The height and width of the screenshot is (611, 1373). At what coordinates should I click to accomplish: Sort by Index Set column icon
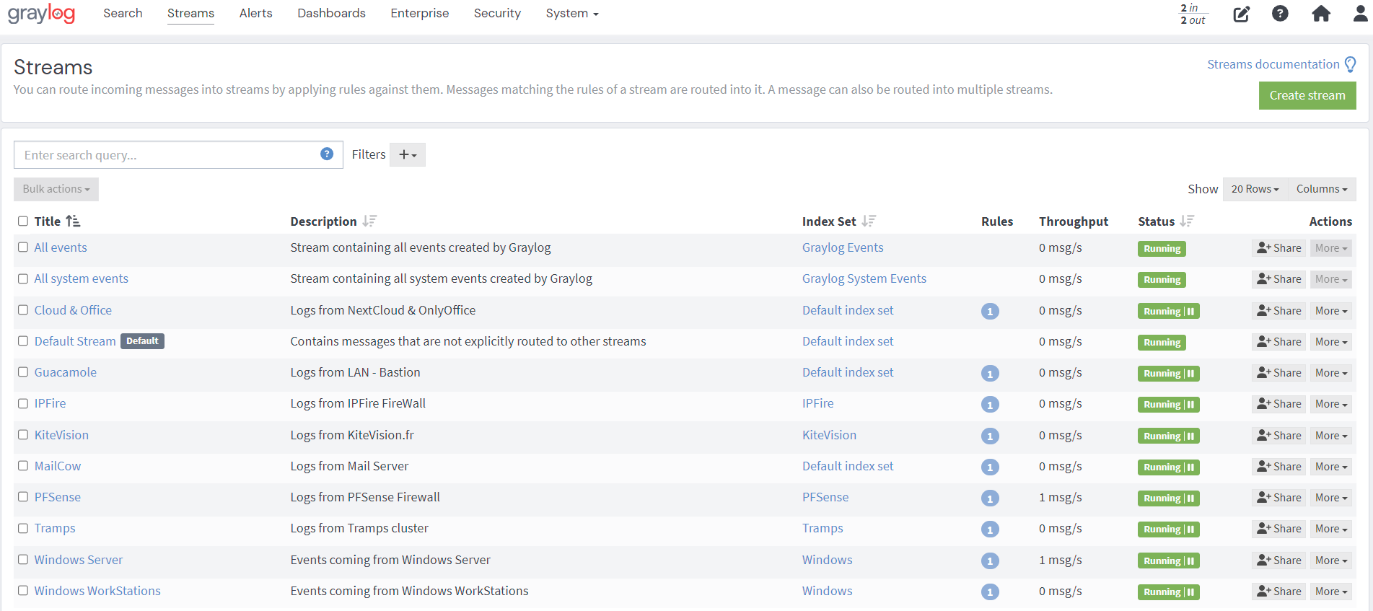click(868, 222)
